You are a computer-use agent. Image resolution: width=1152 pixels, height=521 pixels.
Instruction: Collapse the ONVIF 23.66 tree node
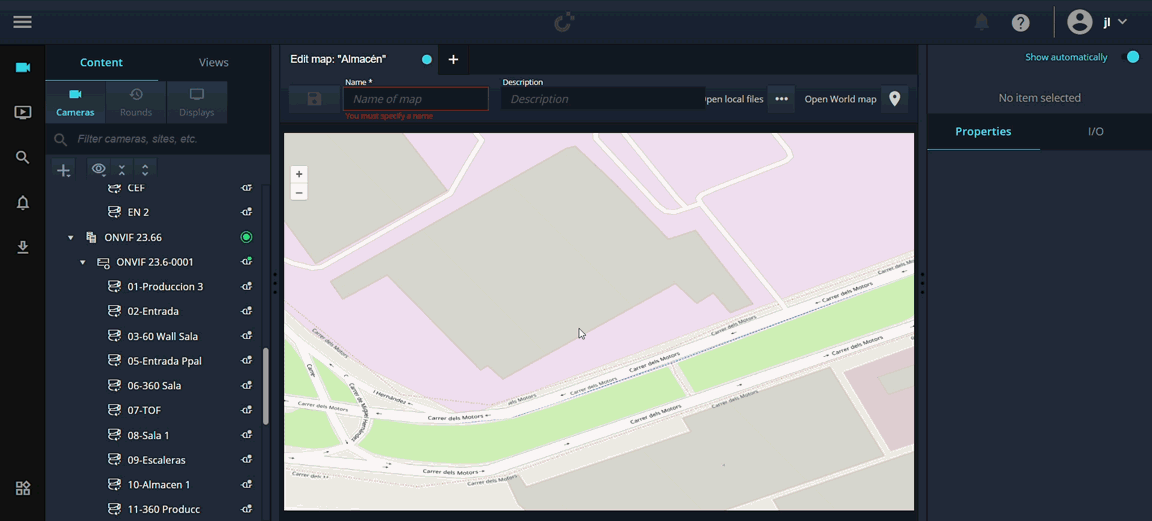pyautogui.click(x=70, y=238)
